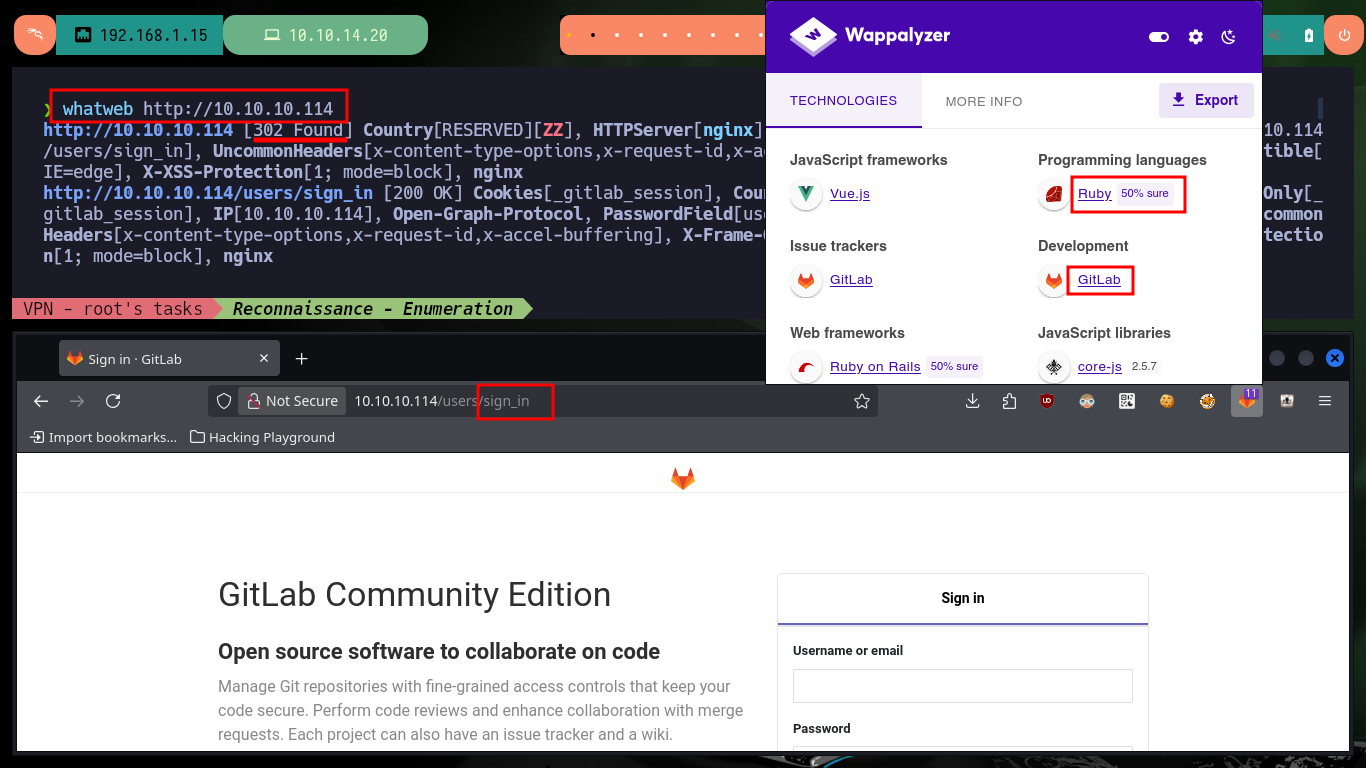Switch Wappalyzer to dark mode via moon icon
This screenshot has width=1366, height=768.
[x=1229, y=37]
